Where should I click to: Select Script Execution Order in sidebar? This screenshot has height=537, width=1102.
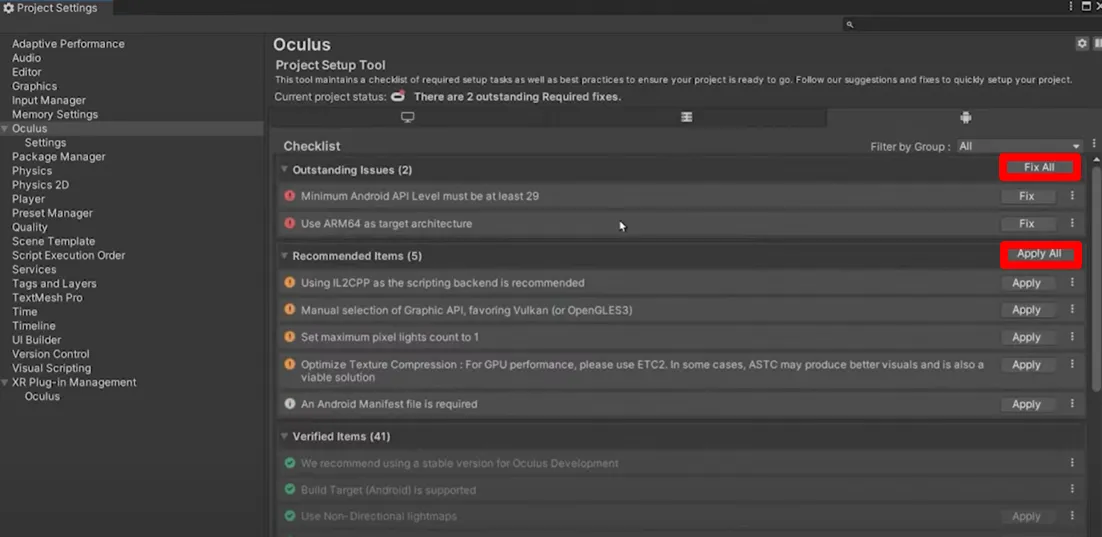pyautogui.click(x=68, y=255)
